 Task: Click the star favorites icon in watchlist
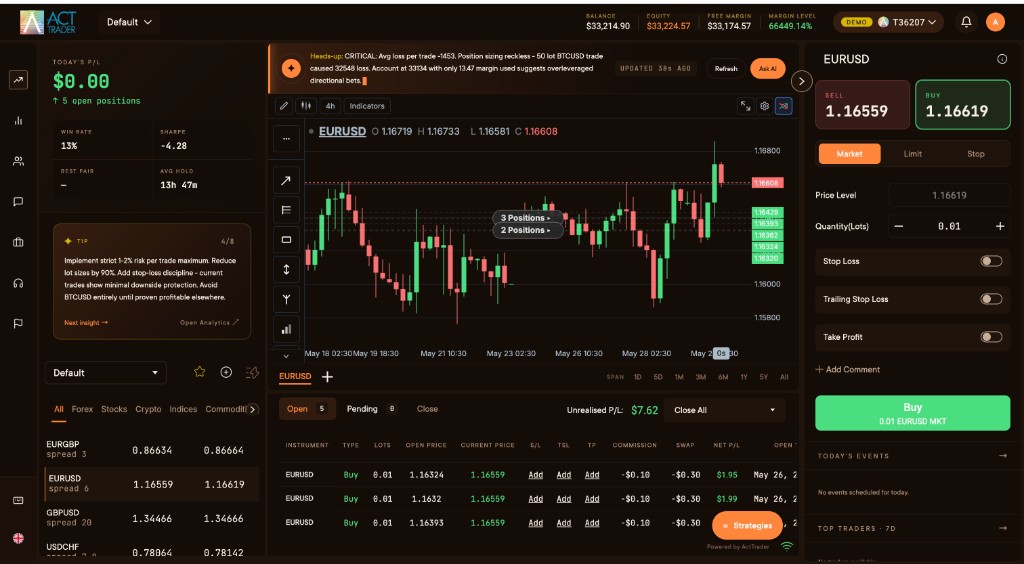pos(200,372)
